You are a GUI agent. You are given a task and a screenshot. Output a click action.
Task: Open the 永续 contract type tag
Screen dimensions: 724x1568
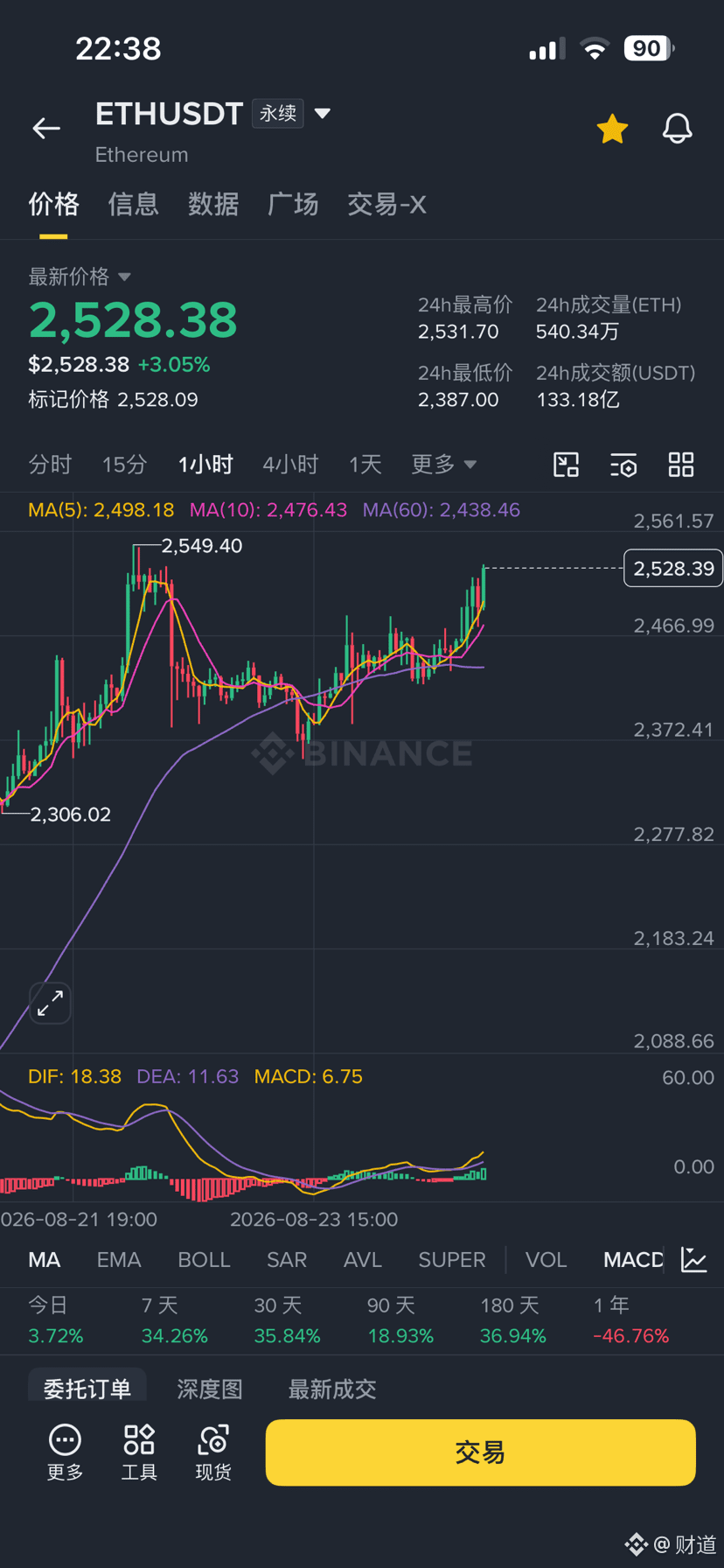[278, 114]
